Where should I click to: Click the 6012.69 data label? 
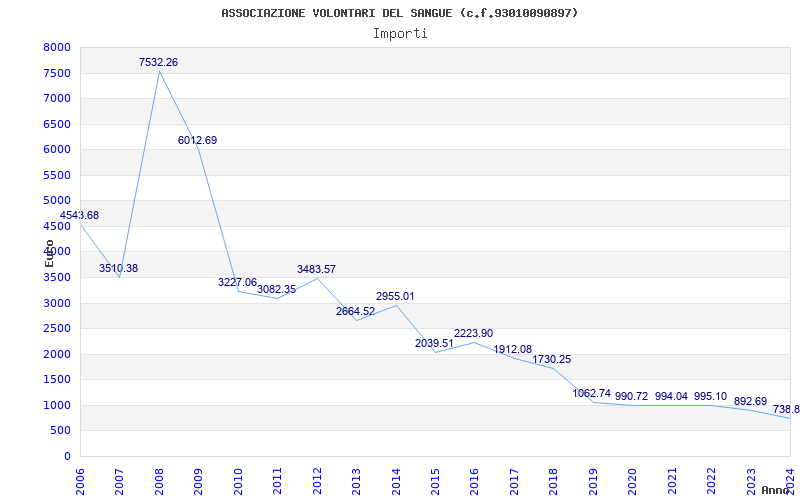(x=197, y=140)
